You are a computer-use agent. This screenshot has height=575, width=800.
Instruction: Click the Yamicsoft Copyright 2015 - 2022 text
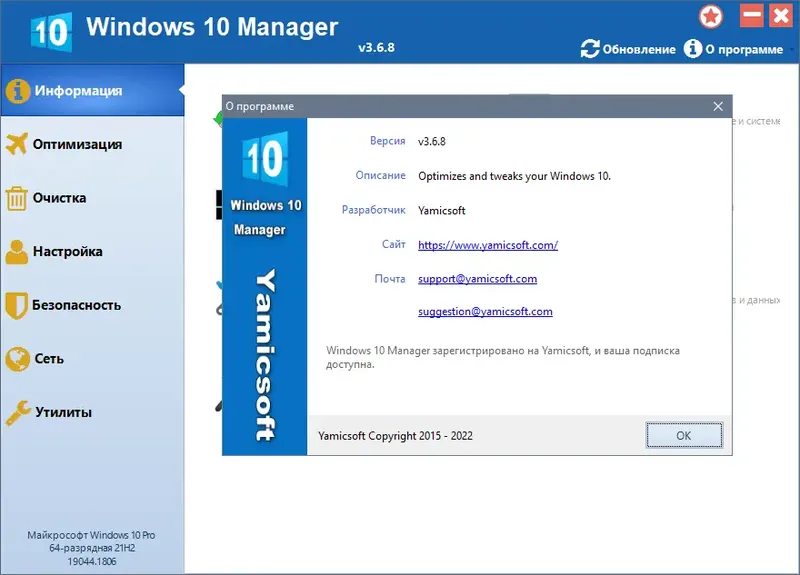point(395,436)
